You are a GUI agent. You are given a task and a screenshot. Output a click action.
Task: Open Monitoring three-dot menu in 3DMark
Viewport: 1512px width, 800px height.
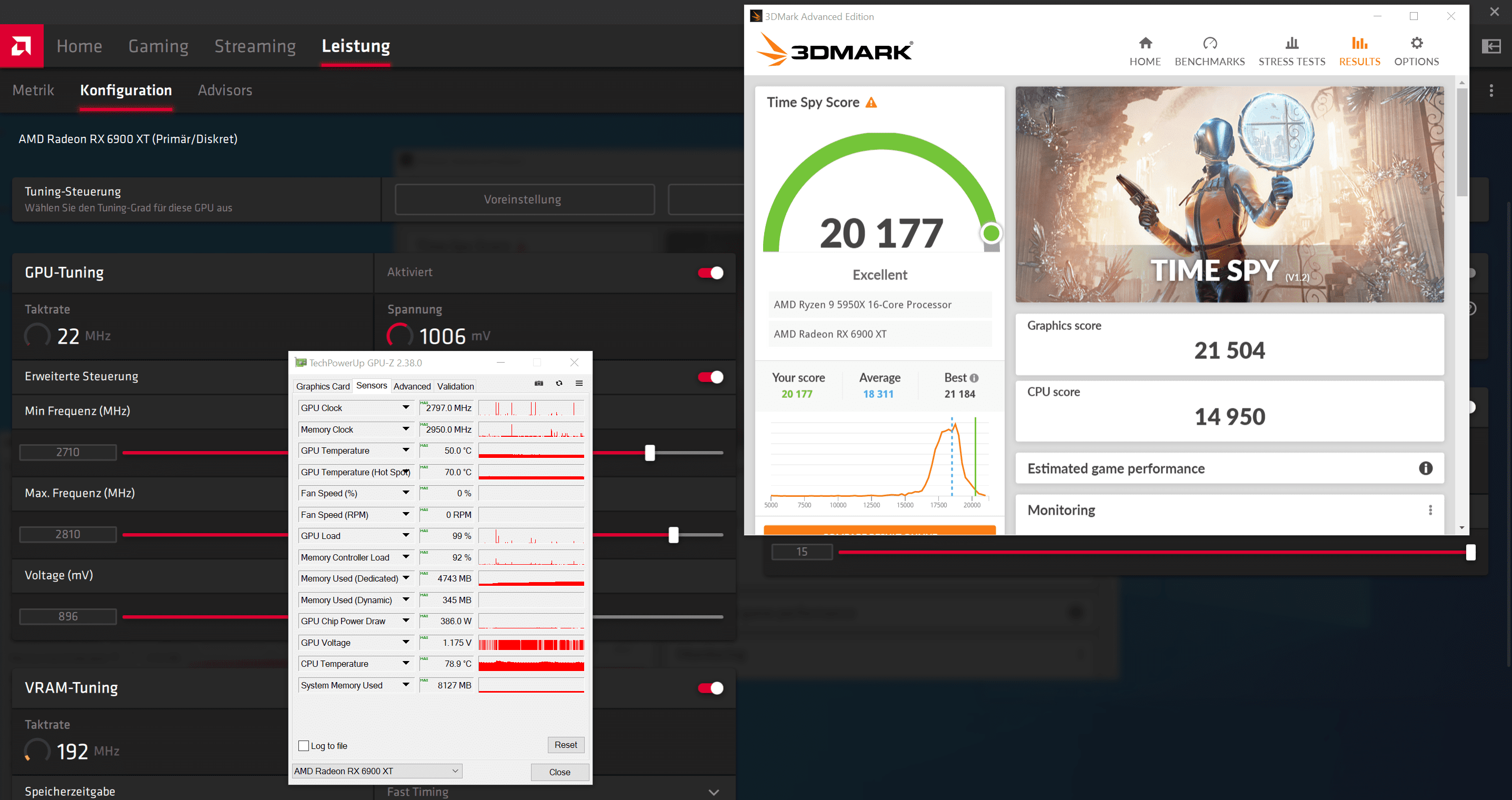pos(1430,510)
